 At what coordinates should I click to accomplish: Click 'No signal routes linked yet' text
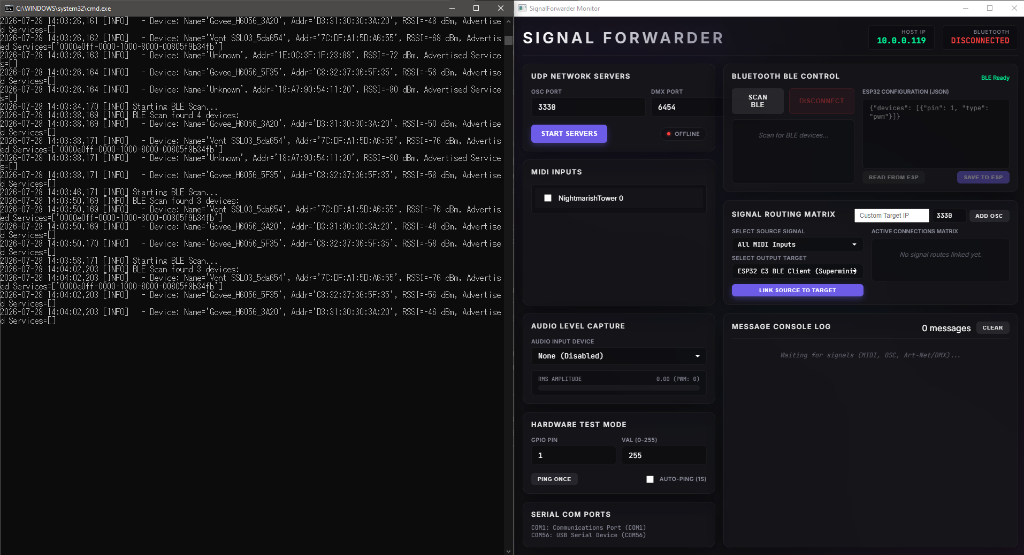tap(940, 255)
